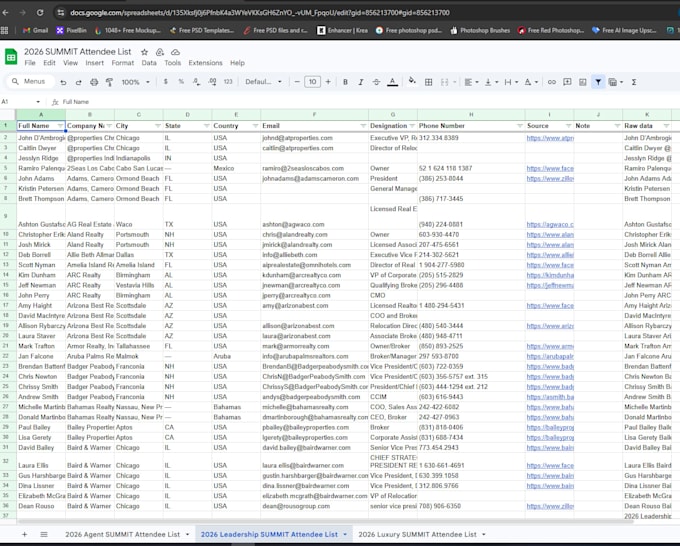Open the Text rotation dropdown

(531, 82)
